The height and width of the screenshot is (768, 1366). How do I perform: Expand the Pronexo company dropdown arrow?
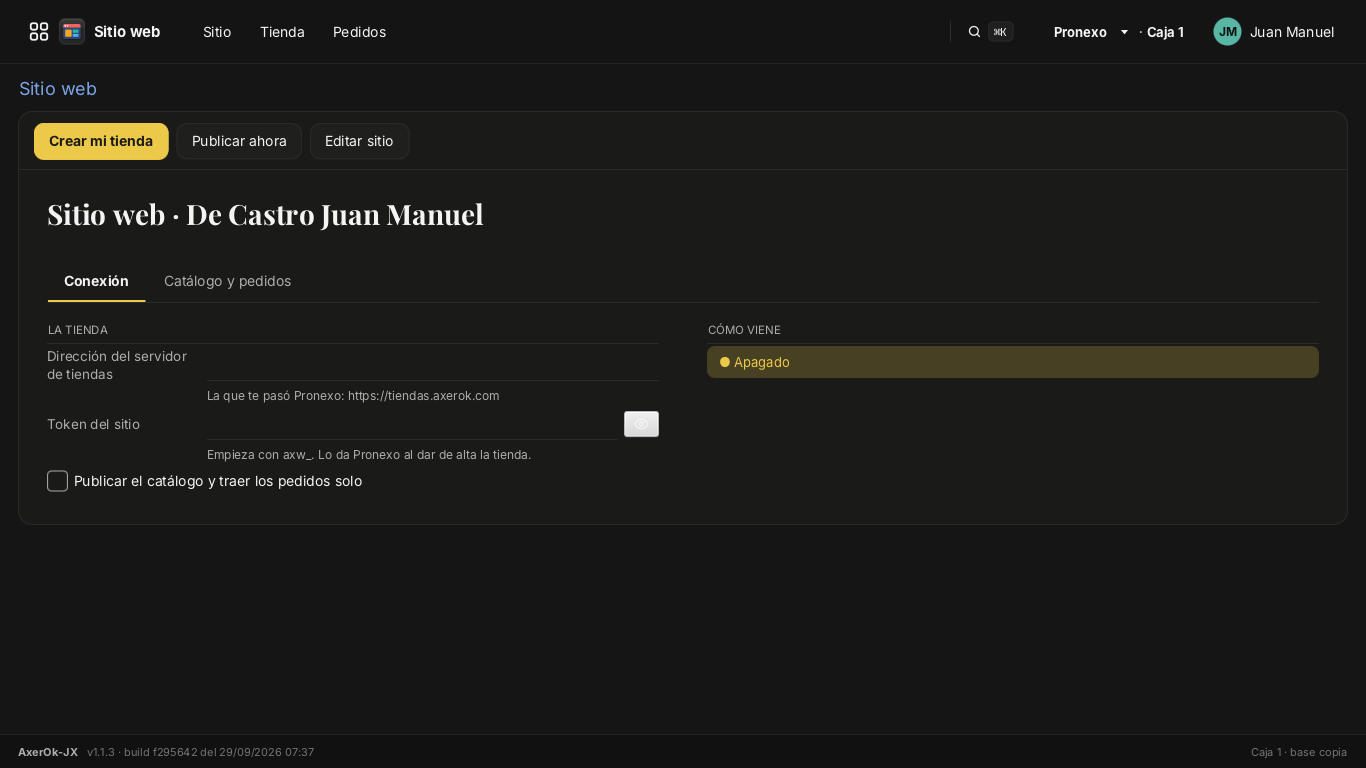(1124, 32)
